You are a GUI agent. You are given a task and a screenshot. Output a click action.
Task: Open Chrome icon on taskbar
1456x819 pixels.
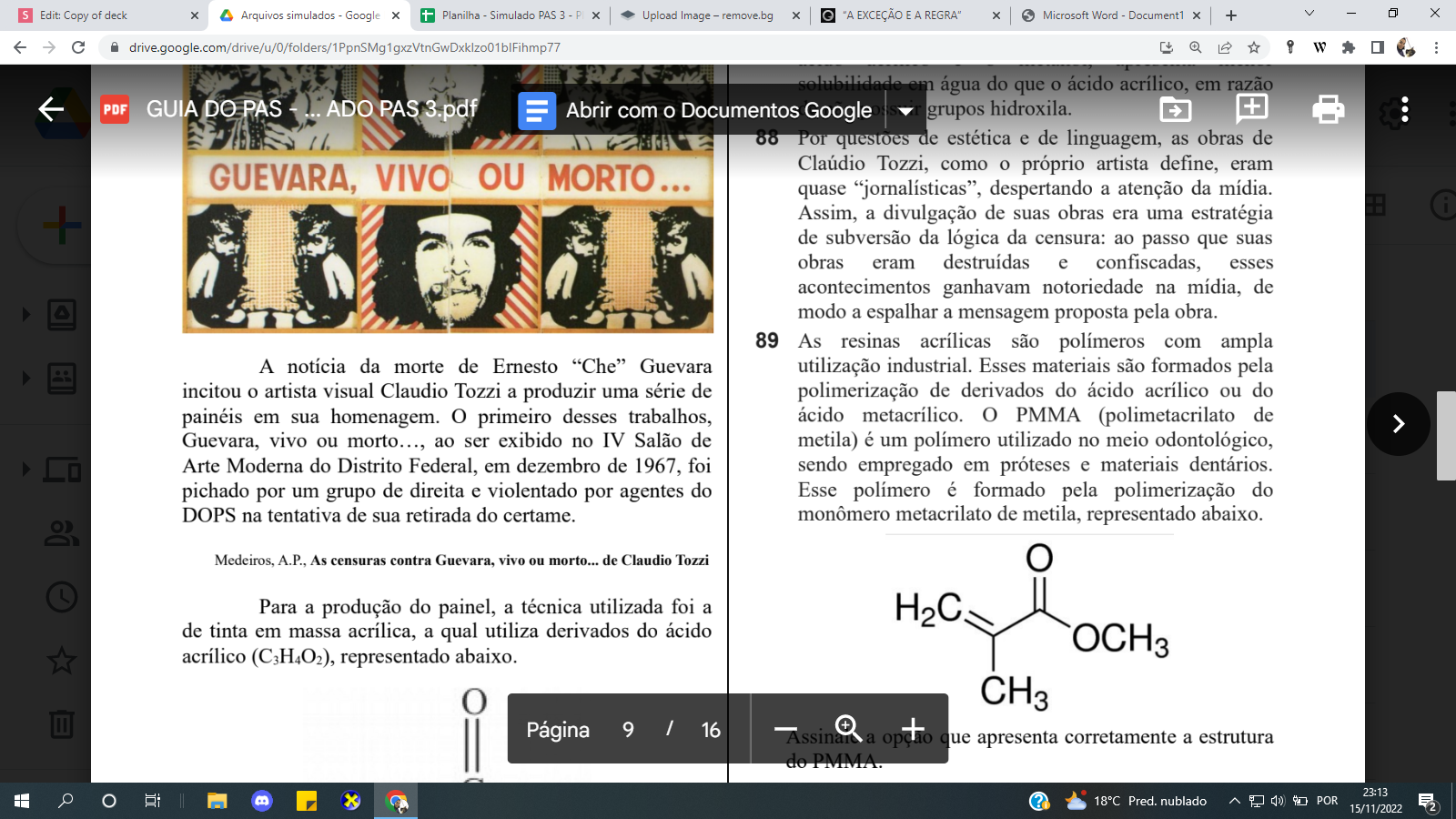point(397,801)
